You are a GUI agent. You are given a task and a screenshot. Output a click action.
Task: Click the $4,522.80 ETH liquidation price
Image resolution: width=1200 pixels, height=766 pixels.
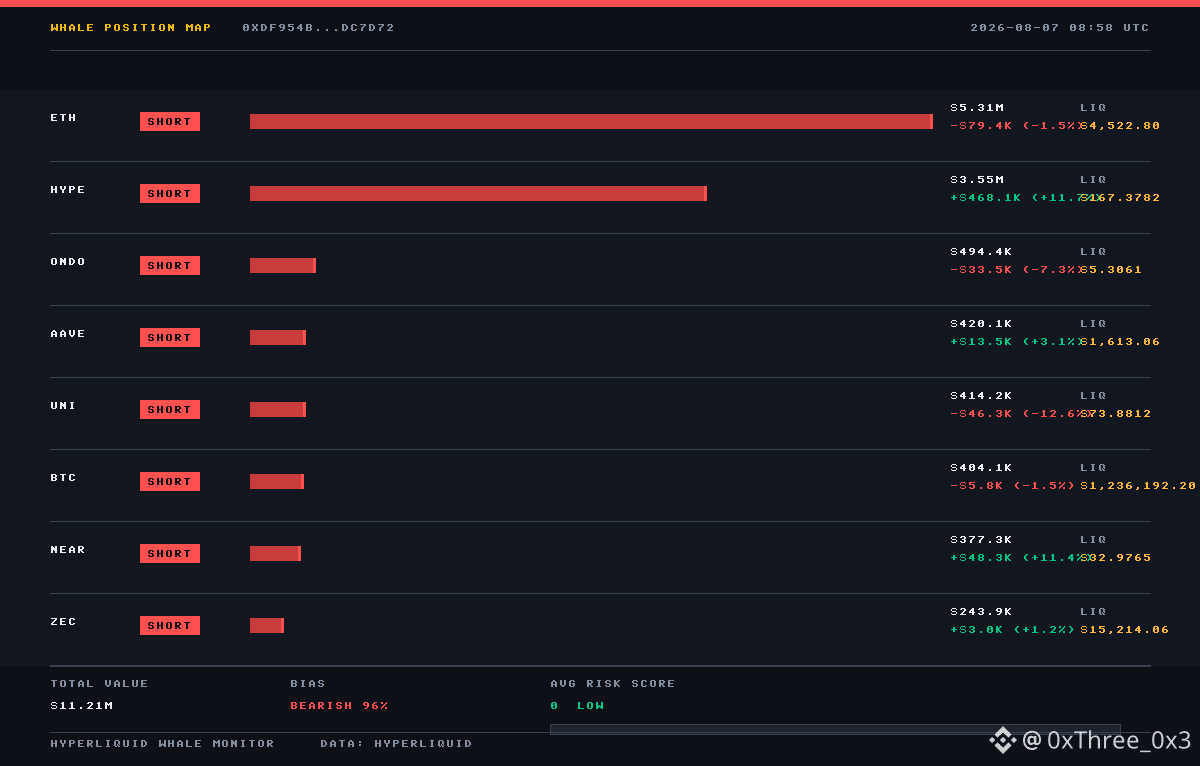pos(1120,126)
